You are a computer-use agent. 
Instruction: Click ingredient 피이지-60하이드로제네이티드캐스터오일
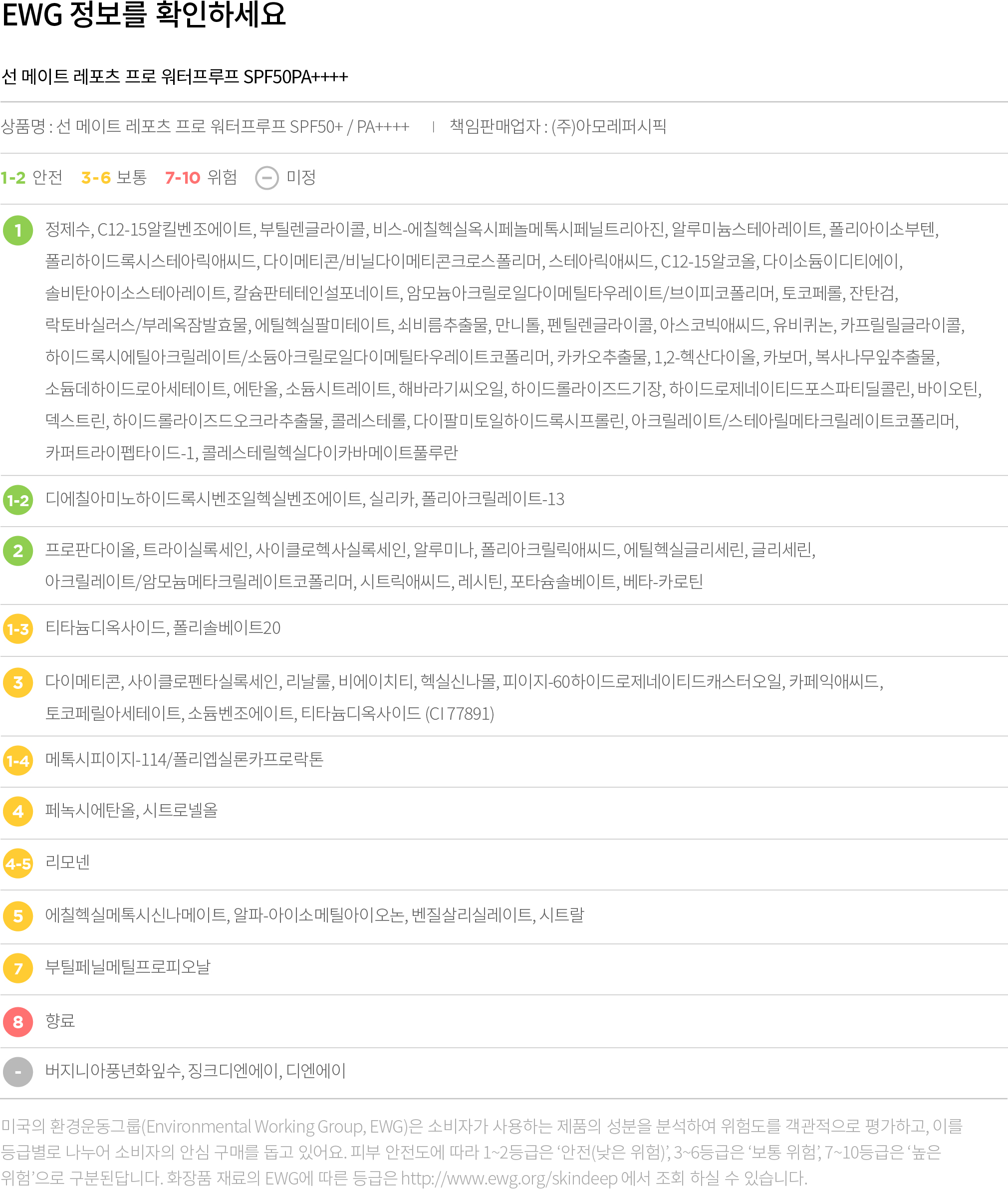(x=642, y=682)
